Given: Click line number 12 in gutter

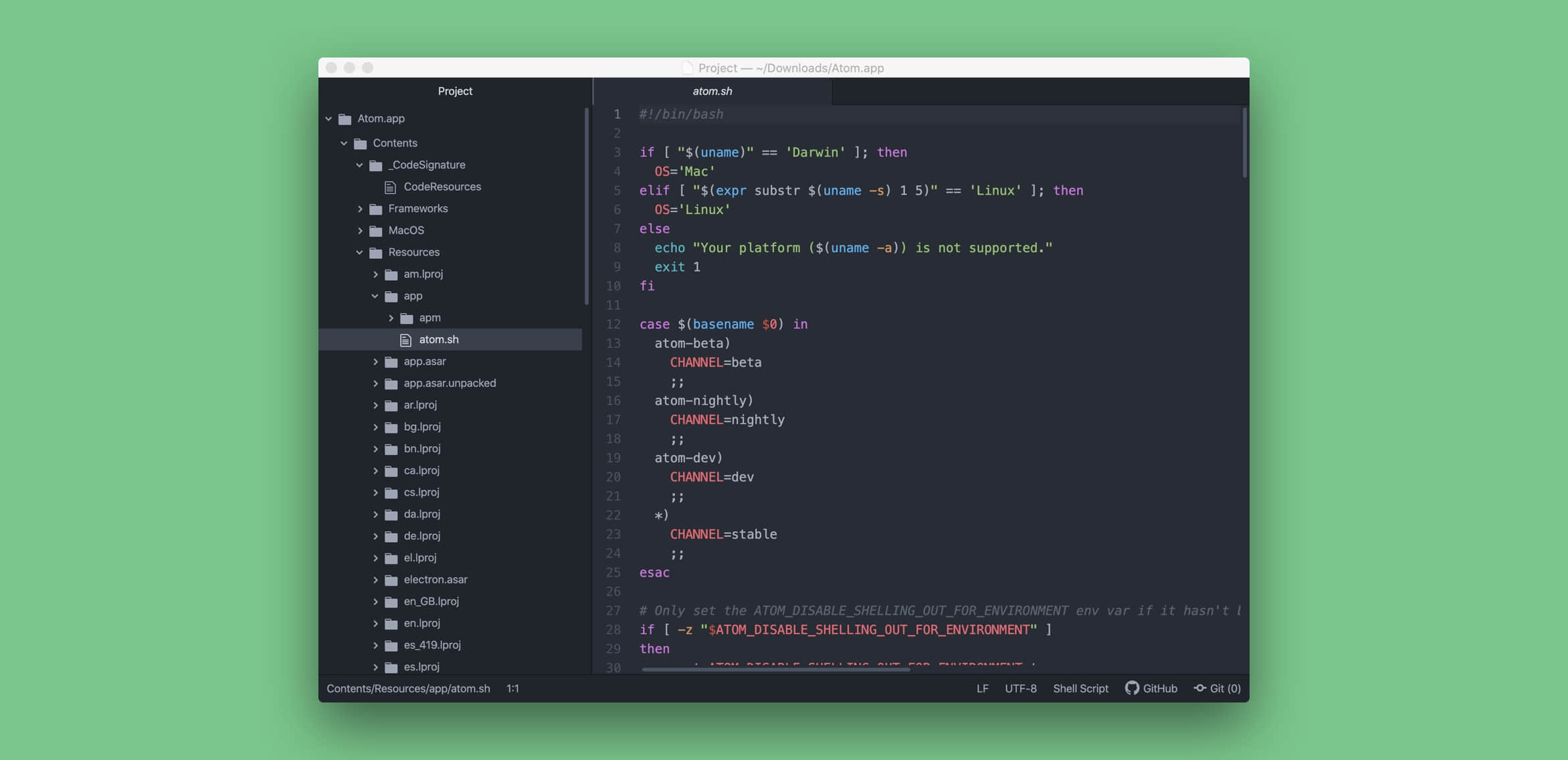Looking at the screenshot, I should 613,324.
